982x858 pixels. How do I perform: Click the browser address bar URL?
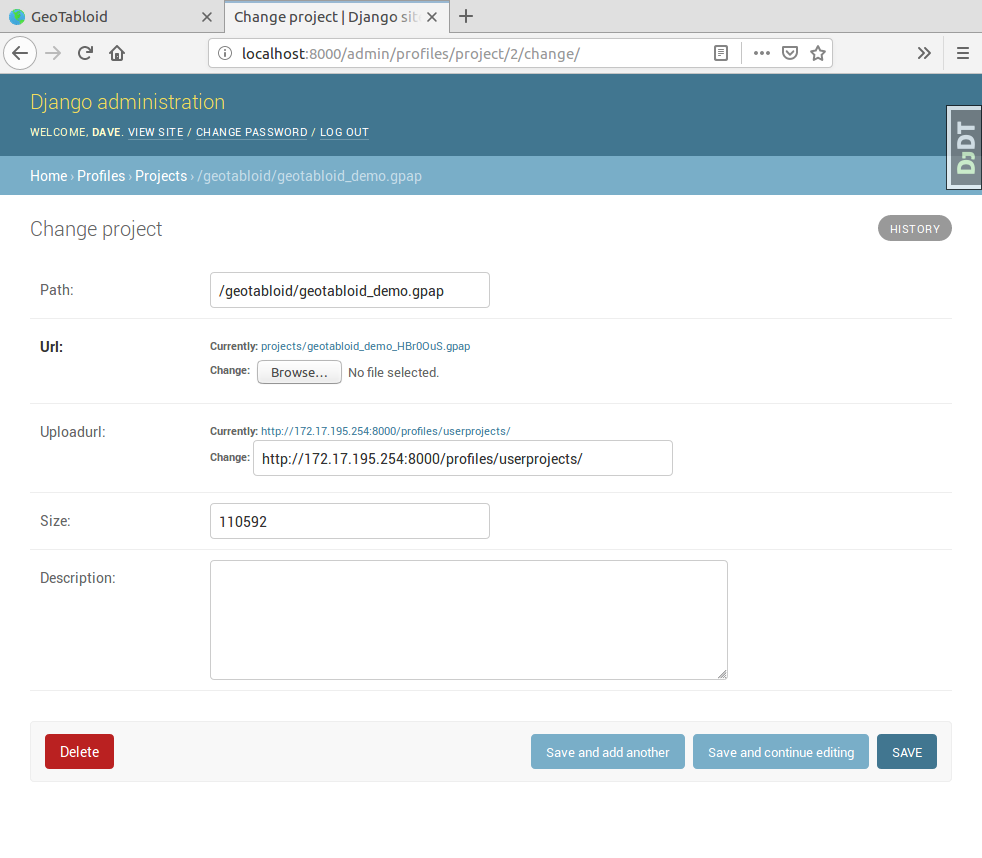[x=411, y=54]
